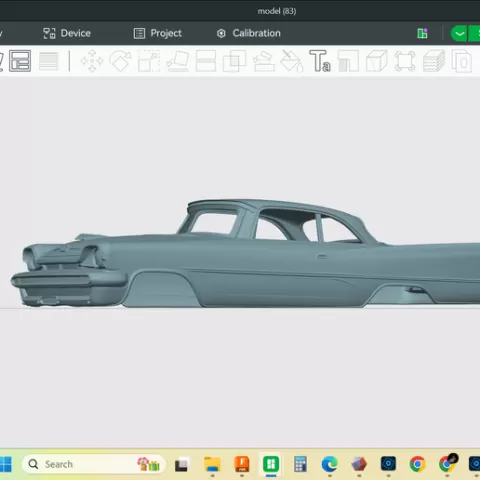Click the overlapping pages icon at toolbar end

[462, 61]
